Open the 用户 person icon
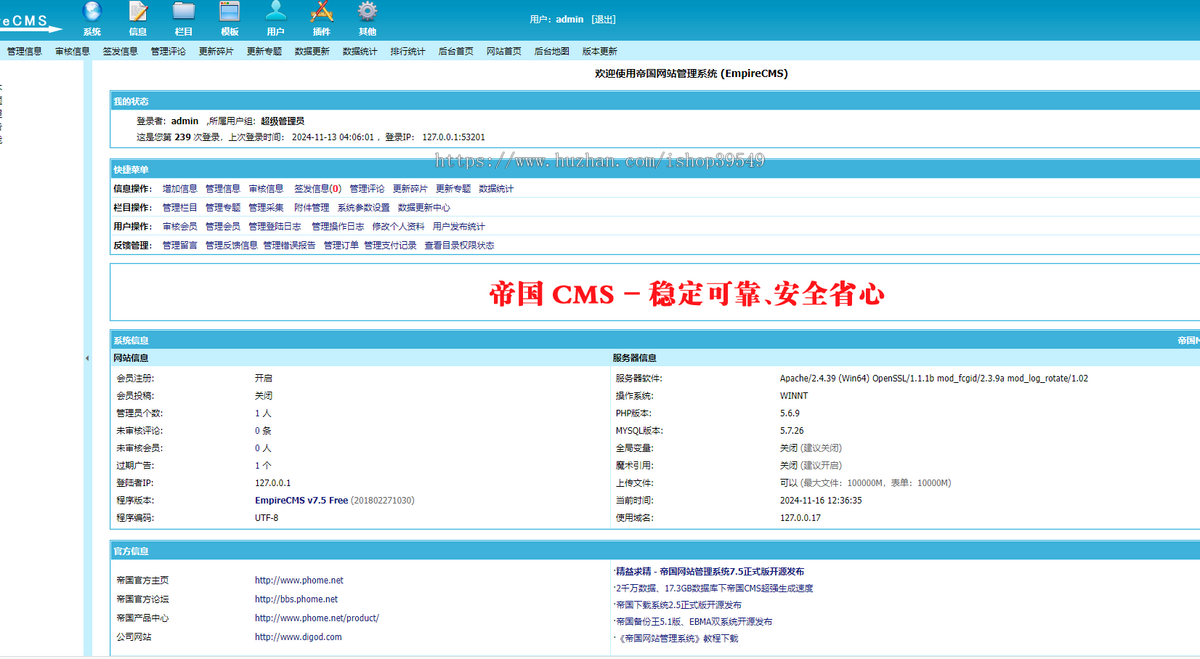1200x659 pixels. 276,12
